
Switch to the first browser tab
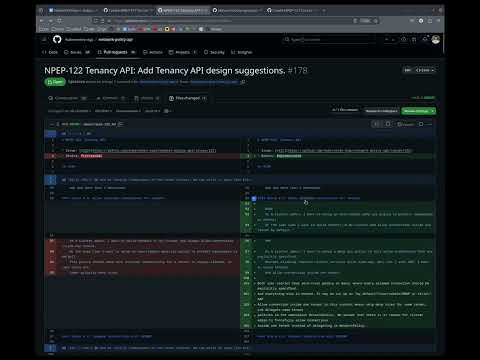(x=72, y=10)
